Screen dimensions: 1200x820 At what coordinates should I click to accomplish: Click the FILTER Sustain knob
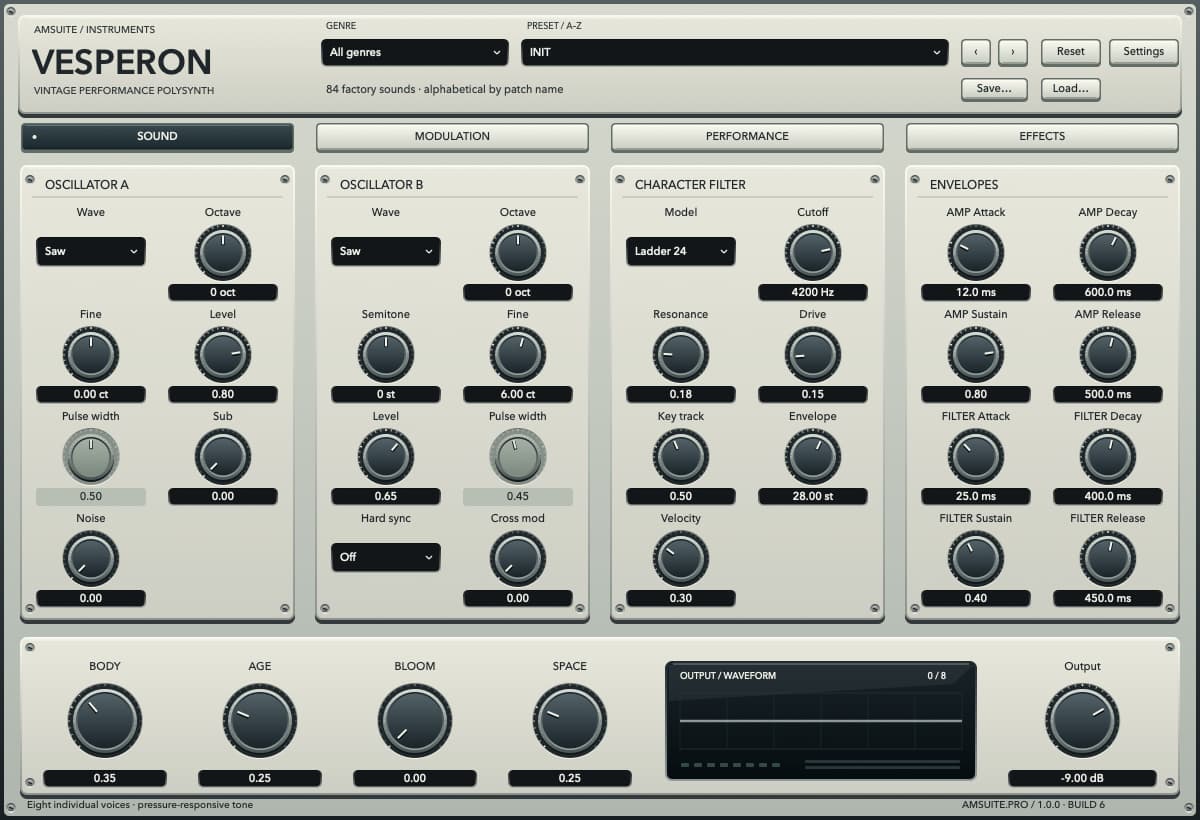[976, 558]
